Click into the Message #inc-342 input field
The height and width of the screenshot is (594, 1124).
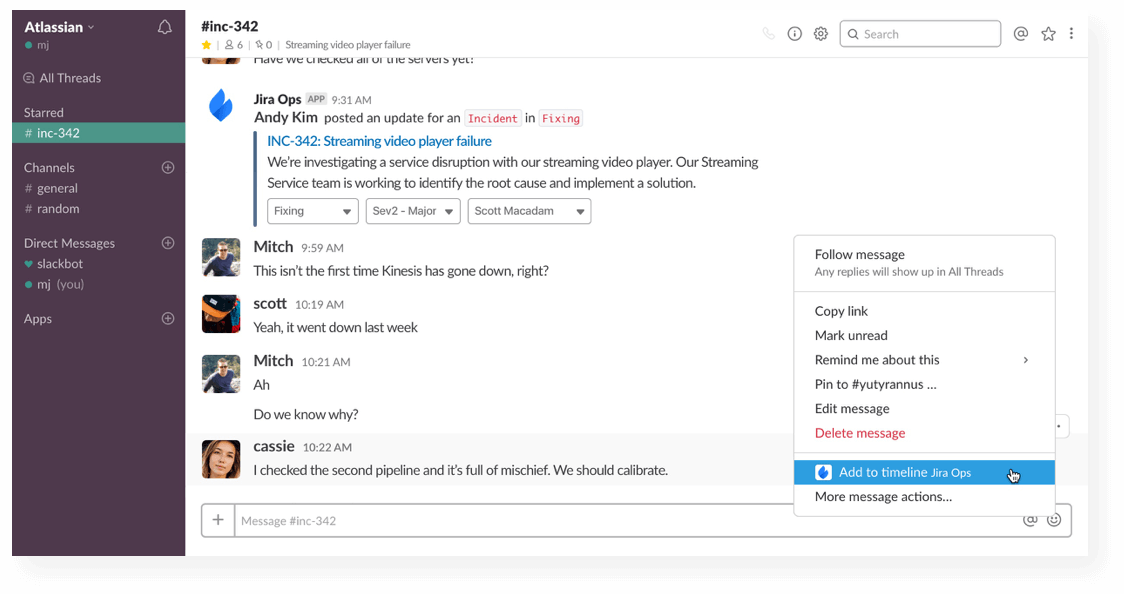tap(500, 519)
